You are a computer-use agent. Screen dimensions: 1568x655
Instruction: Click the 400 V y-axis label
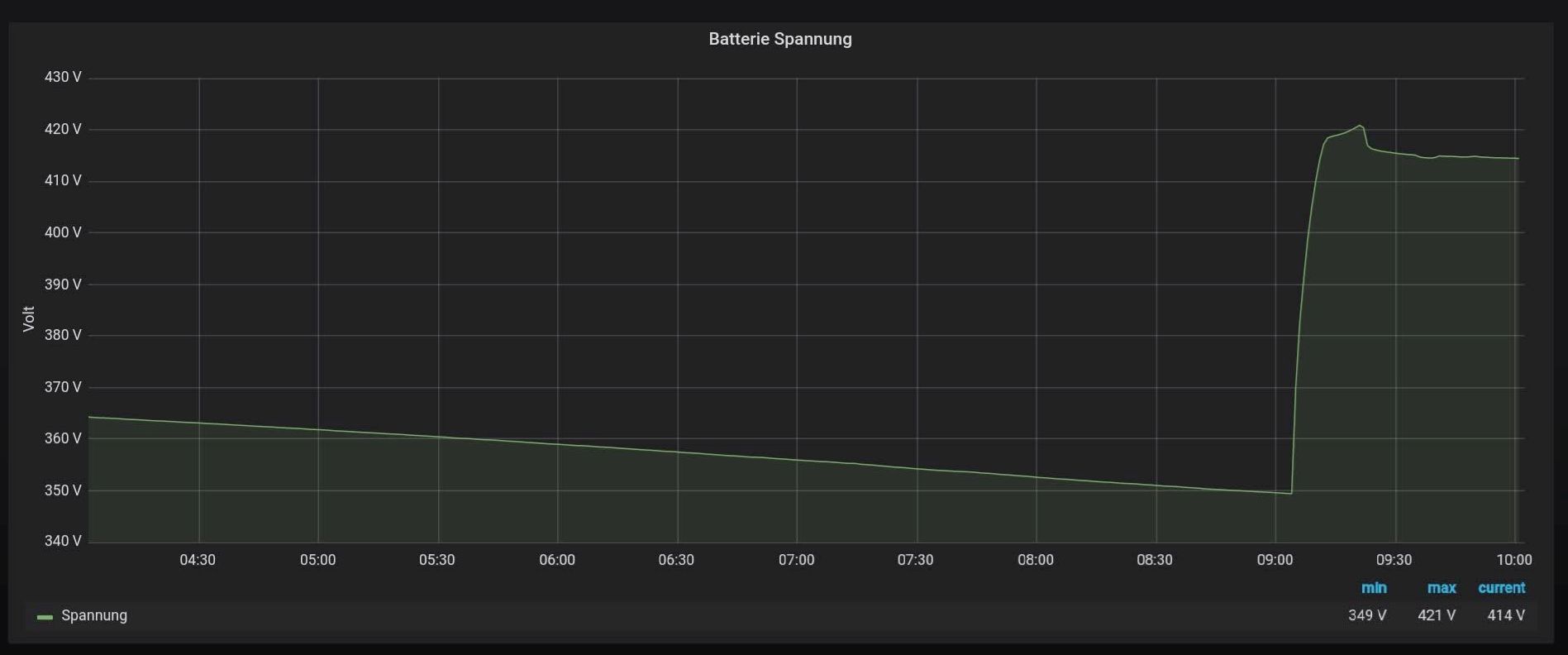point(63,232)
